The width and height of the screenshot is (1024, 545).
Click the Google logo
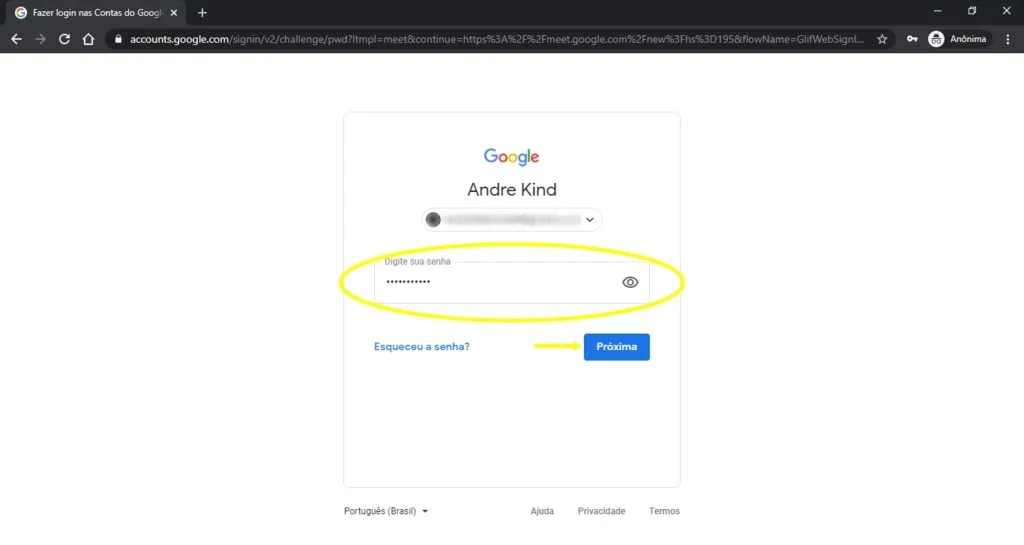click(x=511, y=157)
